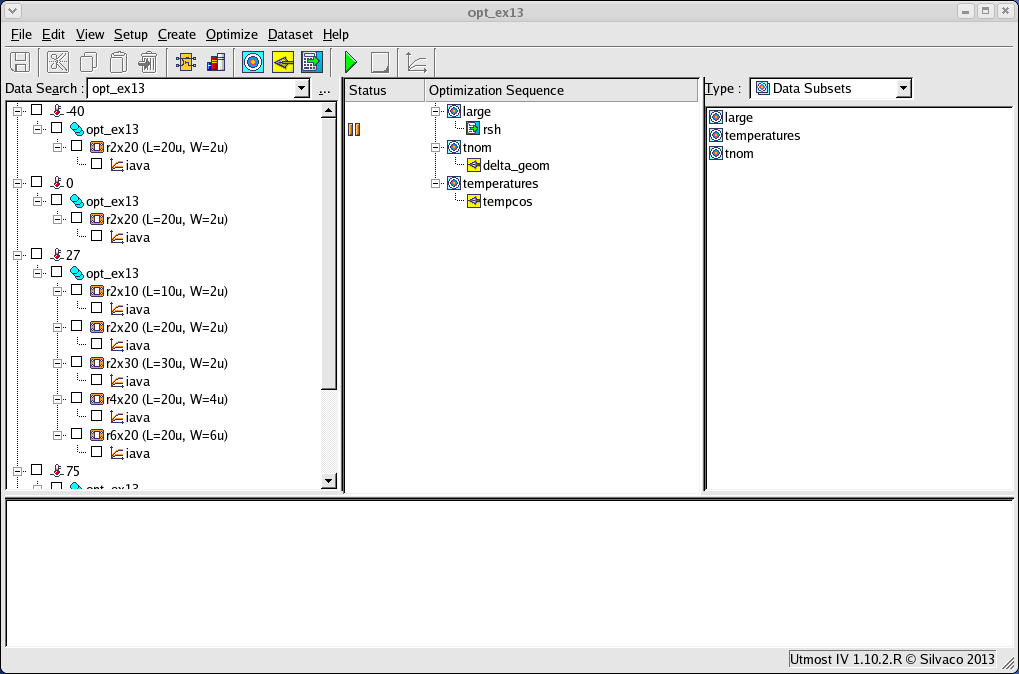Click the resistor icon for r2x30 (L=30u, W=2u)
The image size is (1019, 674).
(97, 363)
